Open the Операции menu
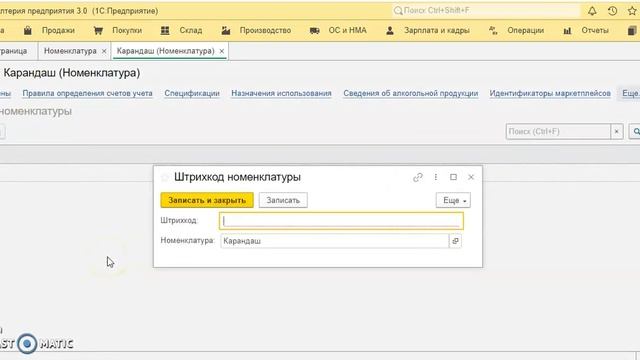 [525, 30]
